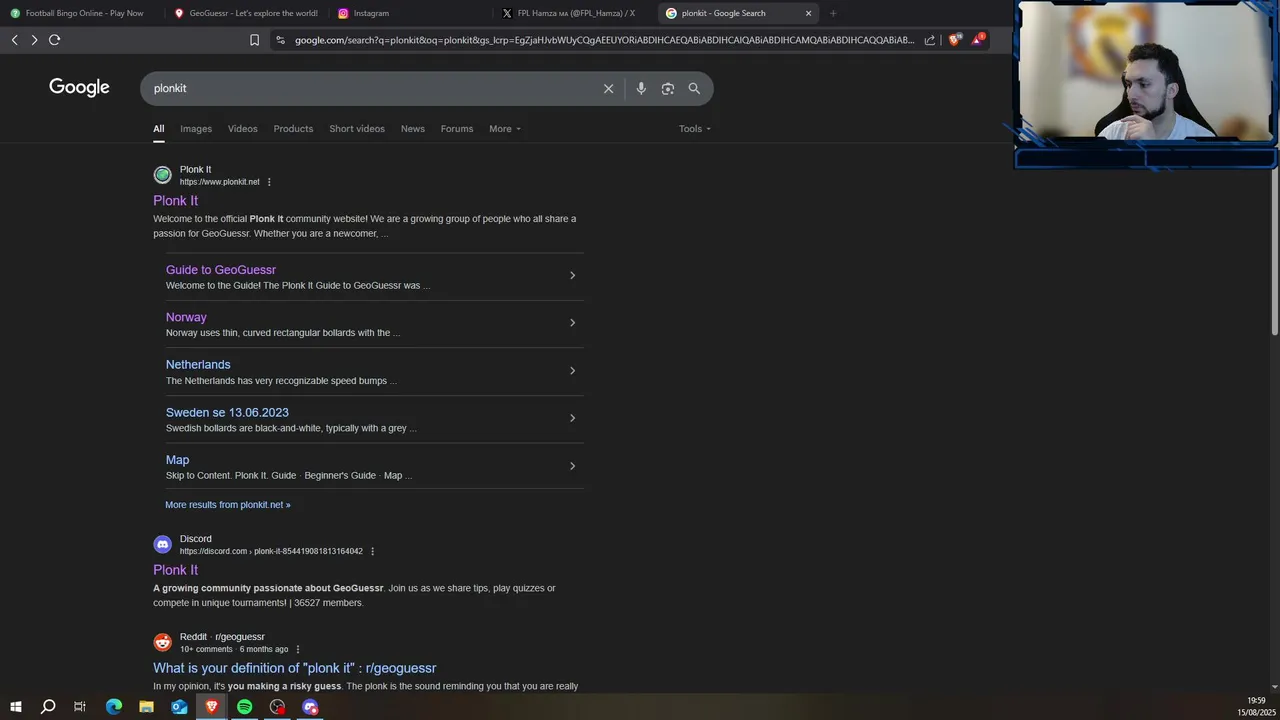Open the Map sitelink
1280x720 pixels.
(x=177, y=460)
